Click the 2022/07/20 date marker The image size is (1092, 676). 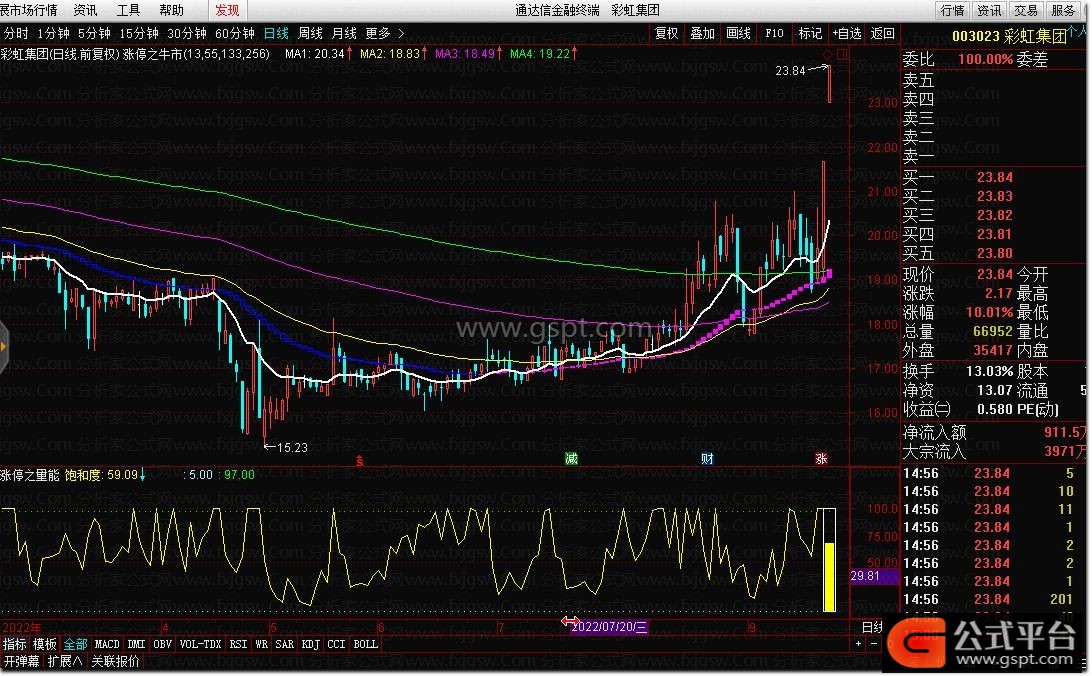point(609,627)
